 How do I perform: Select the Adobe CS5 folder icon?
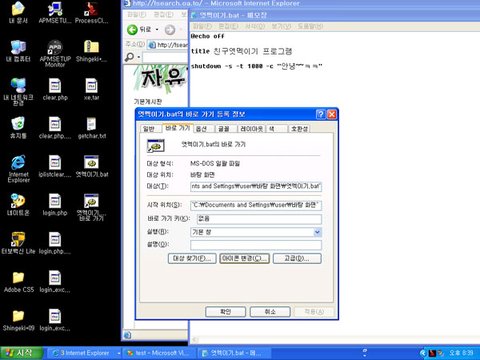pyautogui.click(x=19, y=282)
